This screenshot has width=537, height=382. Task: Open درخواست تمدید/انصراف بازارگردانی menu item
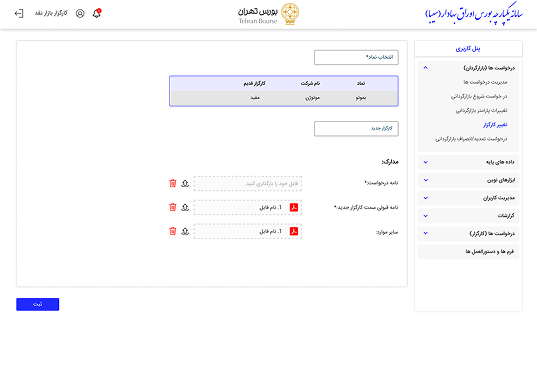[471, 139]
